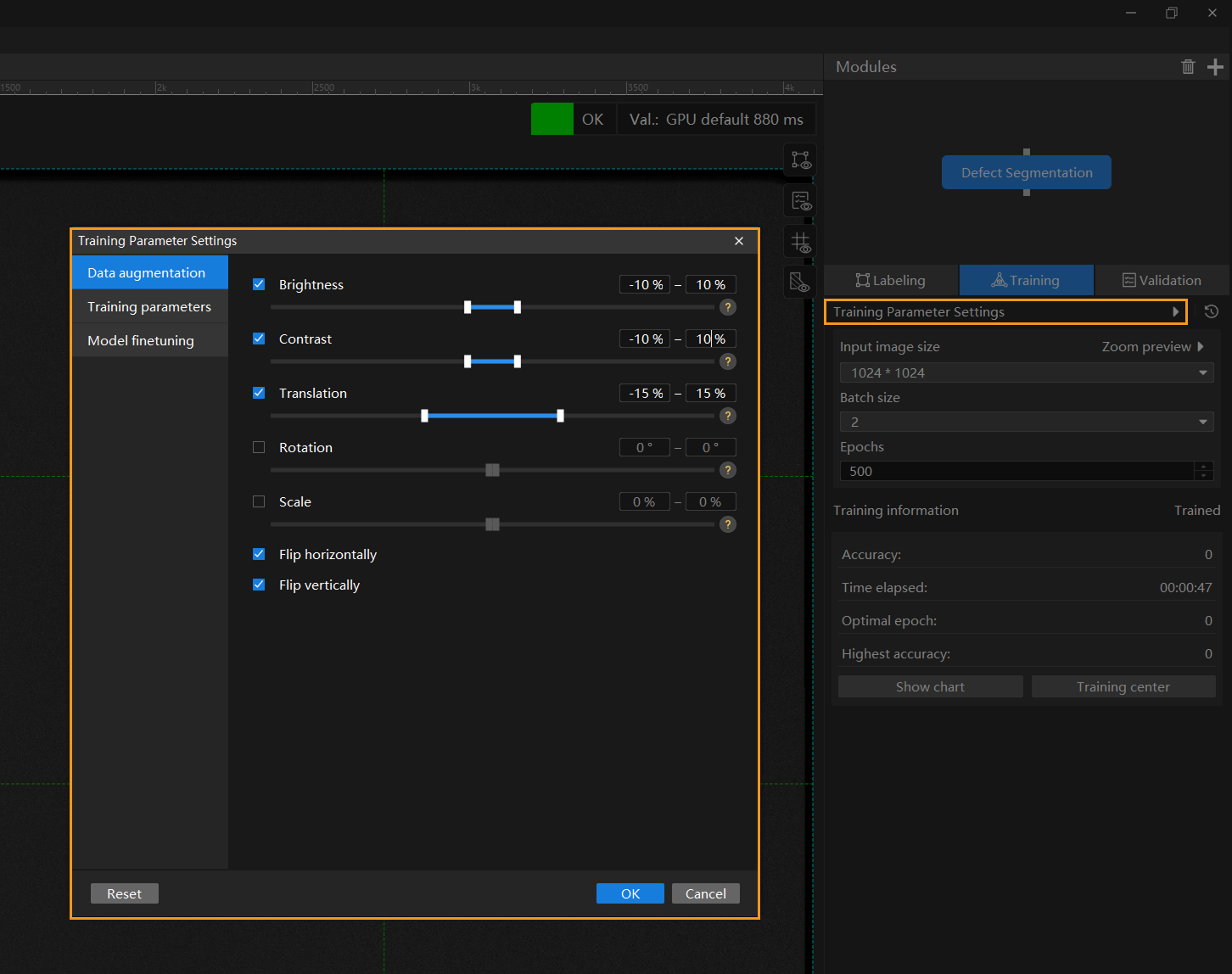Open help for Rotation augmentation
Viewport: 1232px width, 974px height.
coord(728,470)
